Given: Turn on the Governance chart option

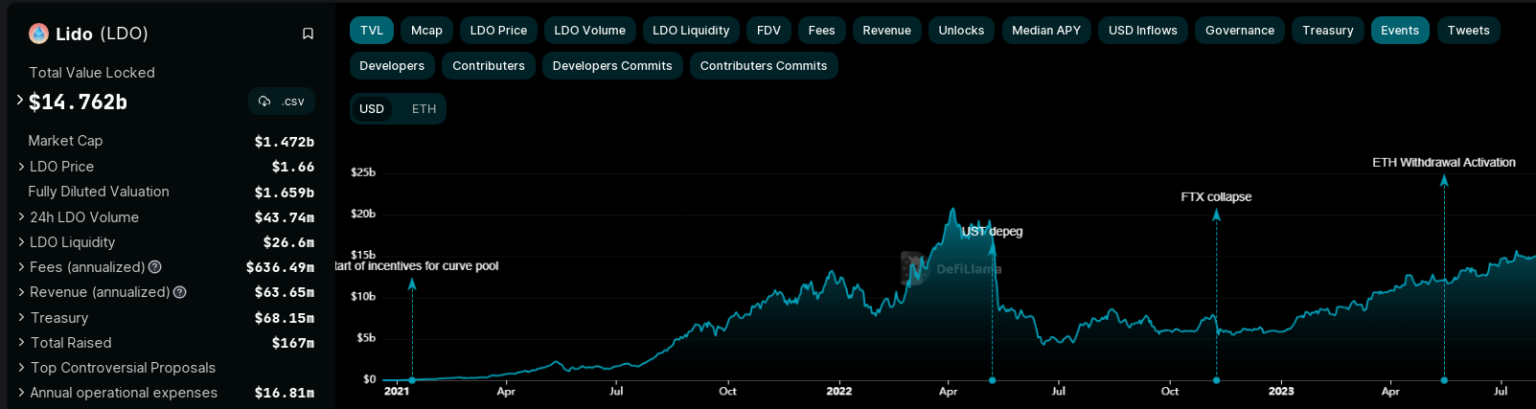Looking at the screenshot, I should click(x=1239, y=30).
